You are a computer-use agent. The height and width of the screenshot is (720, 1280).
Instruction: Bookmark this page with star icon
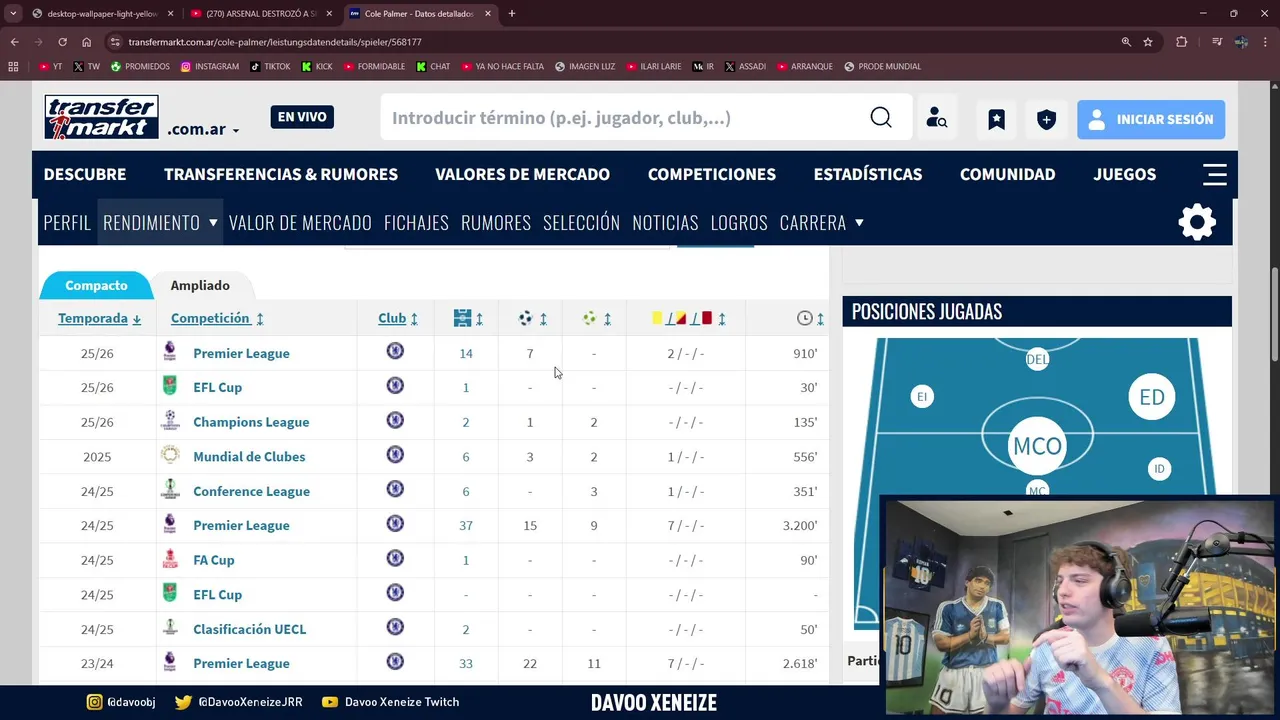pos(1148,42)
